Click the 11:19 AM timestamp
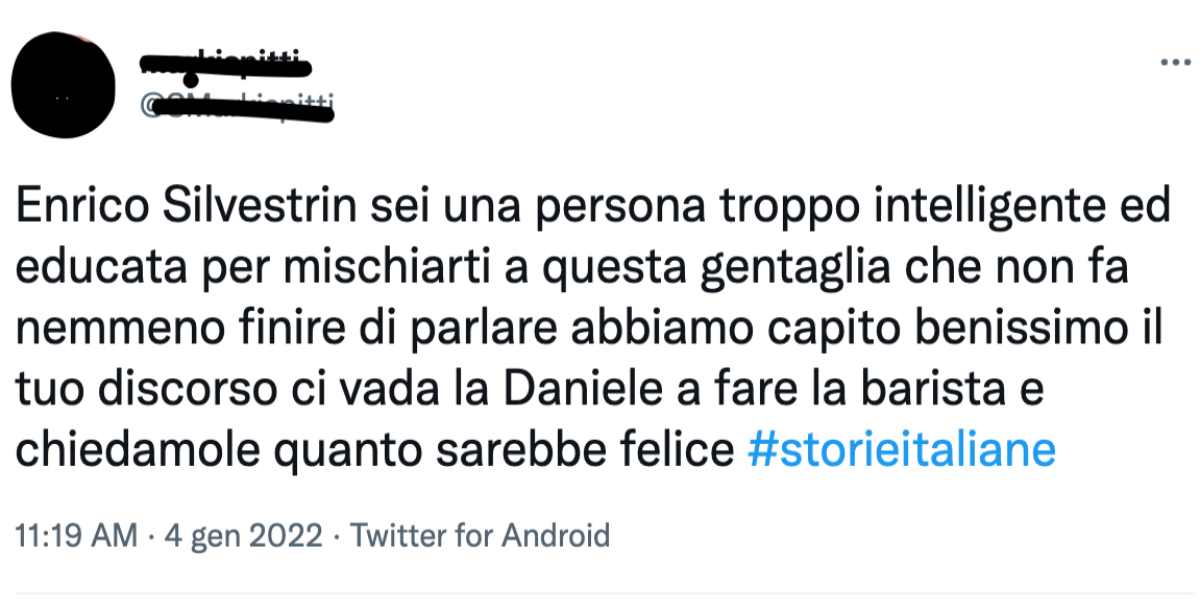This screenshot has height=600, width=1200. point(77,536)
